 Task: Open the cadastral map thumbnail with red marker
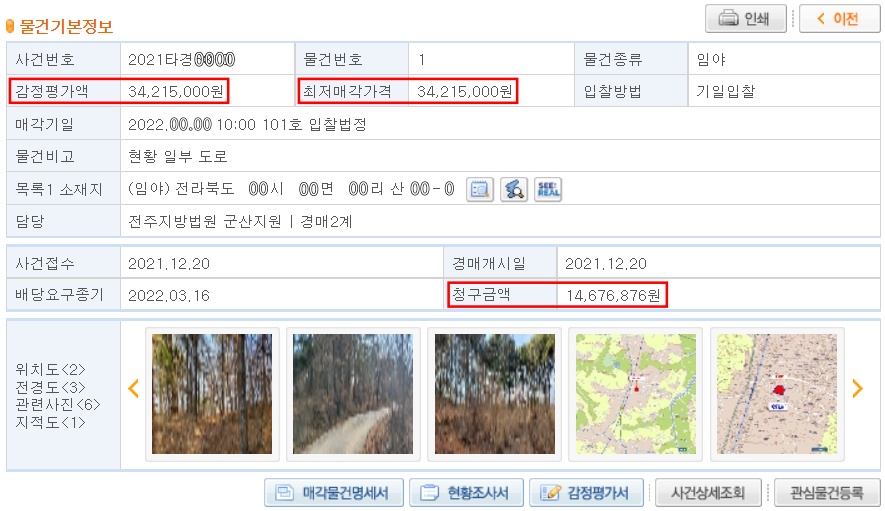[x=777, y=394]
